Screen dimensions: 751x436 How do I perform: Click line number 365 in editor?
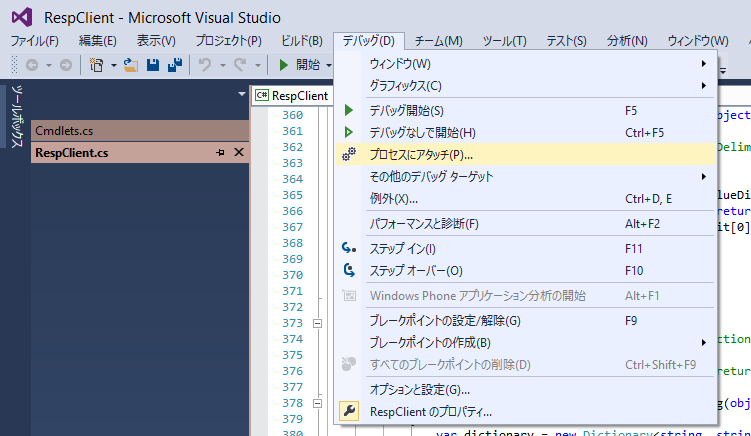[x=293, y=195]
